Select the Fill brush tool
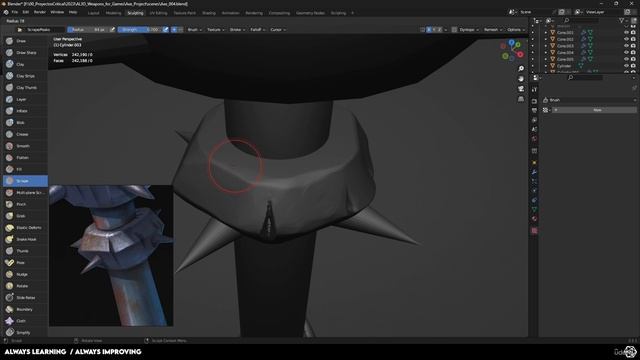This screenshot has width=640, height=360. point(25,169)
